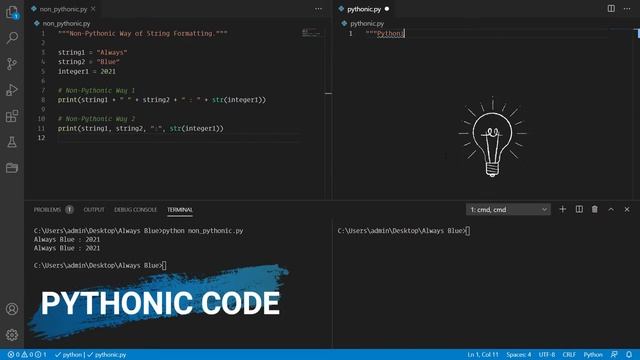Image resolution: width=640 pixels, height=360 pixels.
Task: Click line 1 text in pythonic.py editor
Action: pyautogui.click(x=385, y=33)
